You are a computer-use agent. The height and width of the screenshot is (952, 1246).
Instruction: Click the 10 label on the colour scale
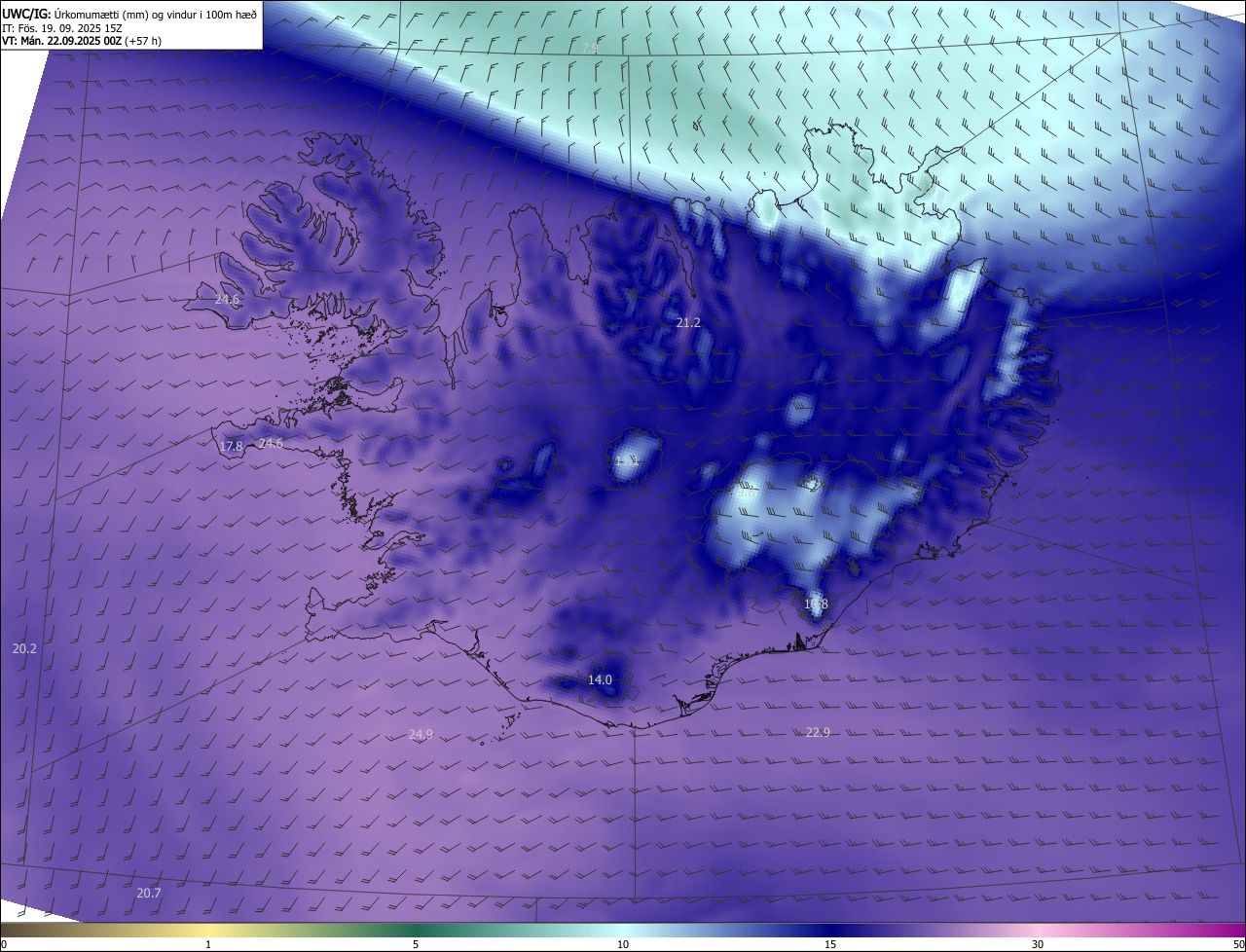[623, 944]
